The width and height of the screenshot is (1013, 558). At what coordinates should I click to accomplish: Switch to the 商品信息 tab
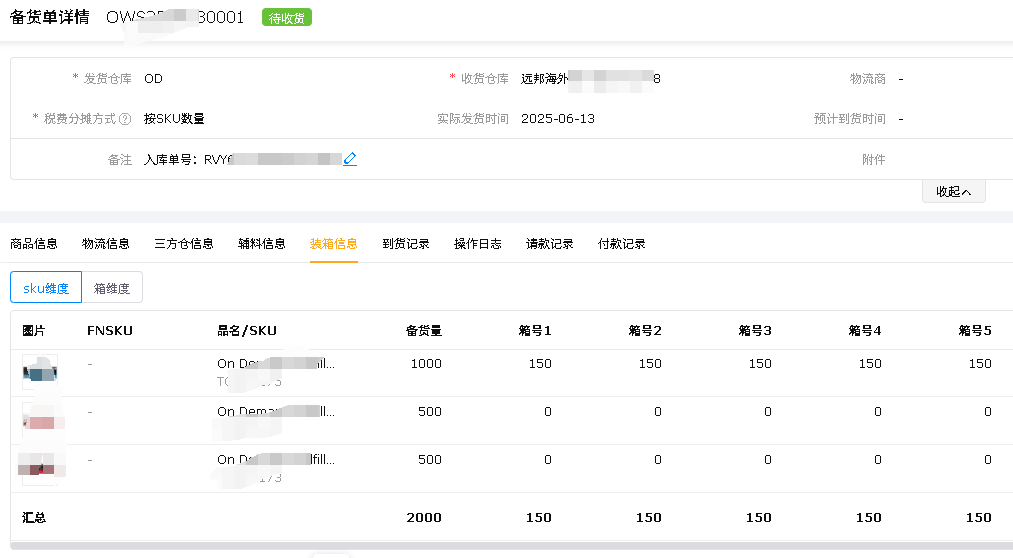click(34, 244)
